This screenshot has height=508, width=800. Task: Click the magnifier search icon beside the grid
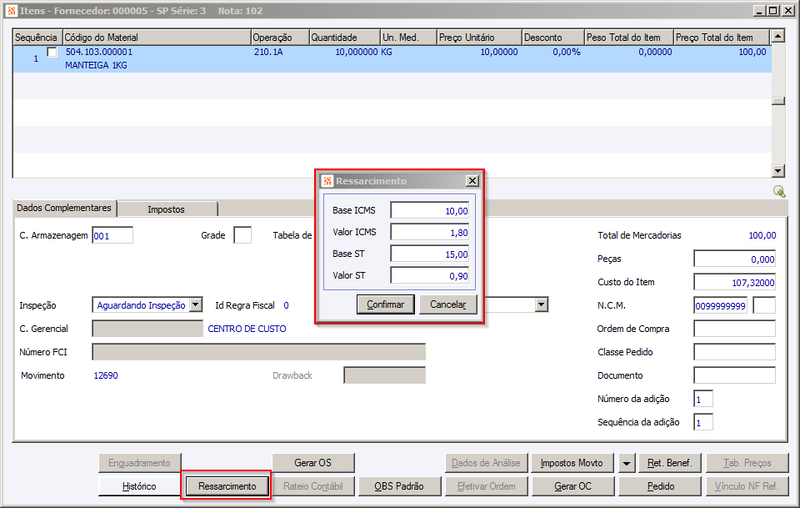pos(779,191)
